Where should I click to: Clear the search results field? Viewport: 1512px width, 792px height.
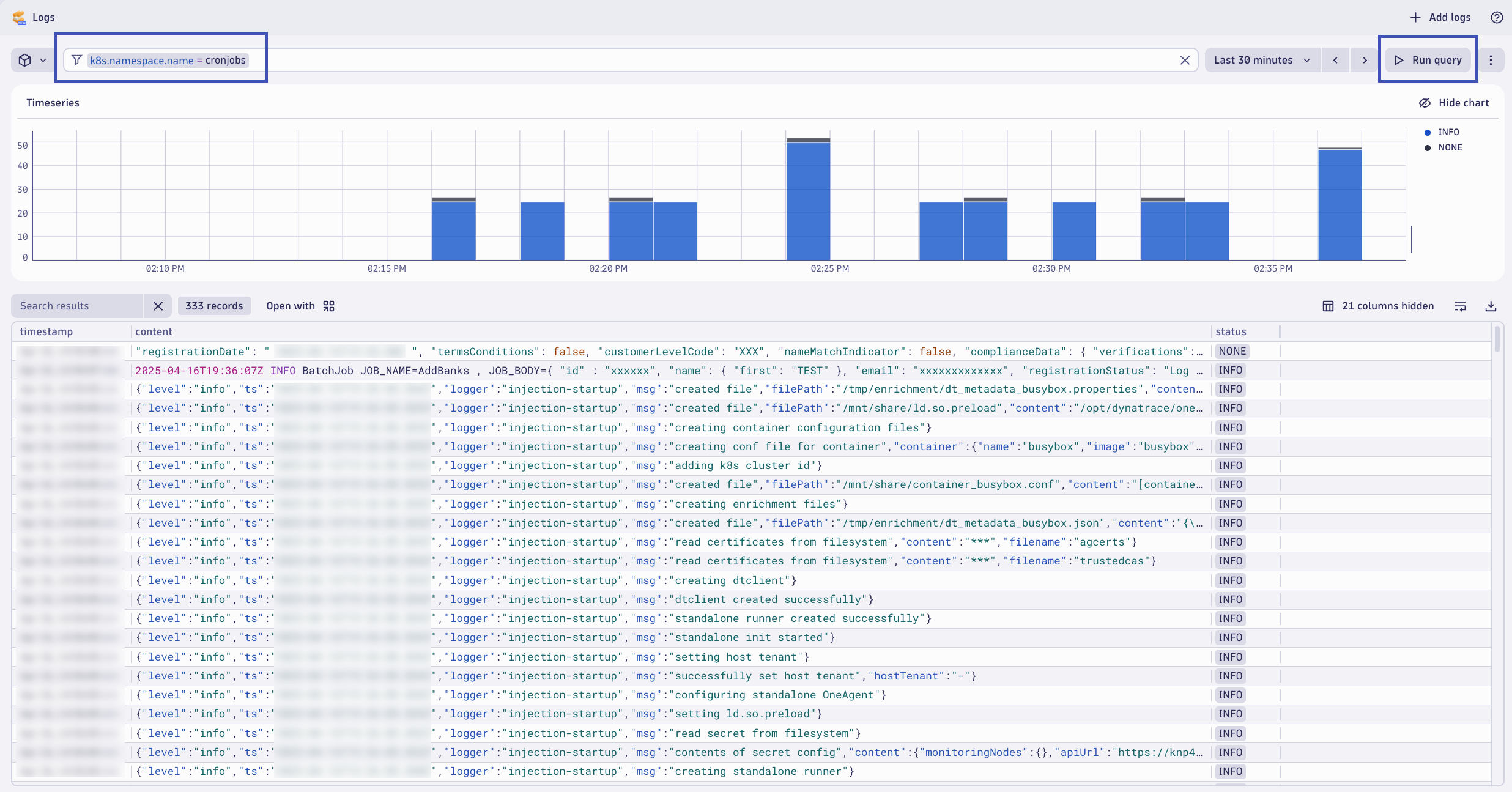pos(158,306)
